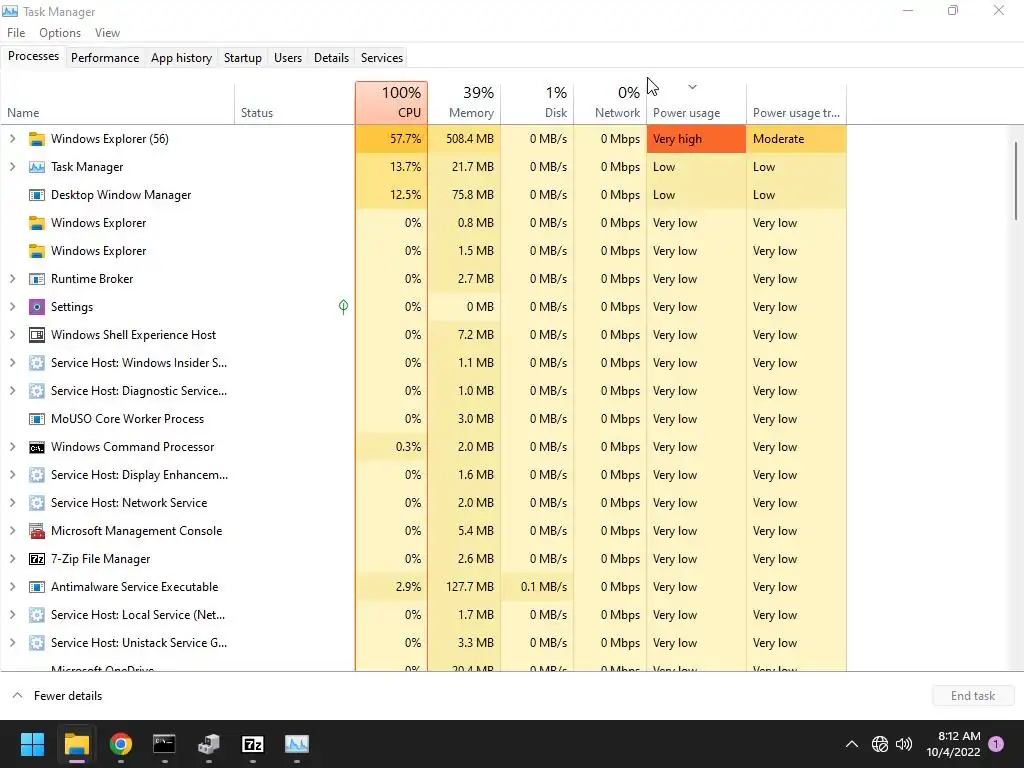
Task: Switch to 7-Zip in the taskbar
Action: pyautogui.click(x=253, y=744)
